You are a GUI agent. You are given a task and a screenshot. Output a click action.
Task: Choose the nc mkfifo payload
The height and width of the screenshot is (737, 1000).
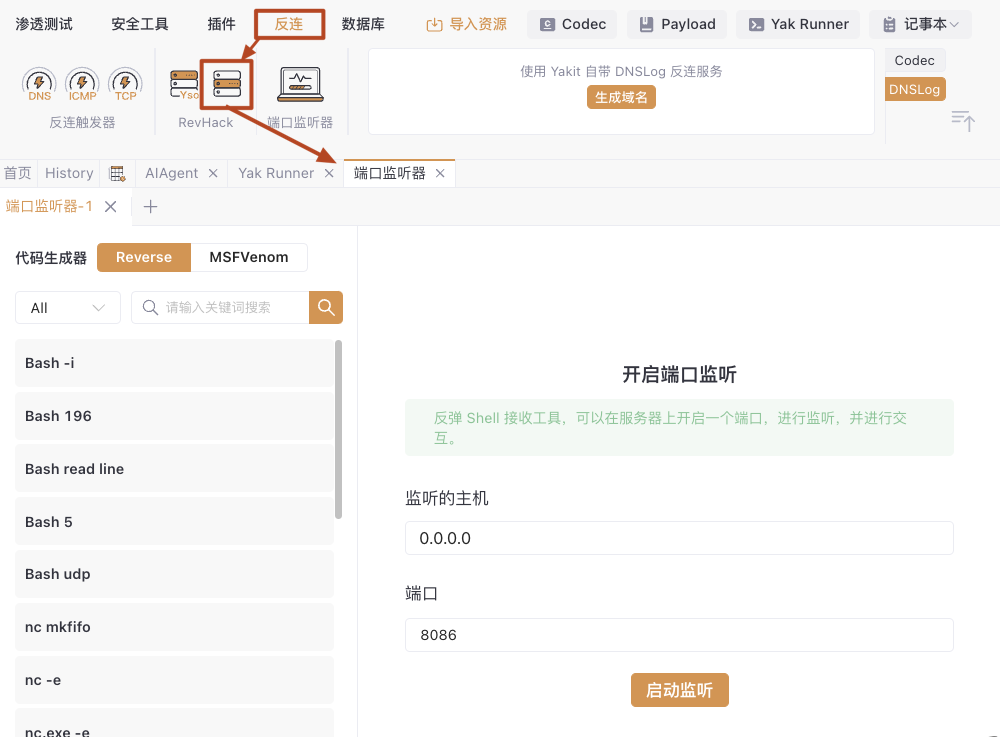pos(174,627)
